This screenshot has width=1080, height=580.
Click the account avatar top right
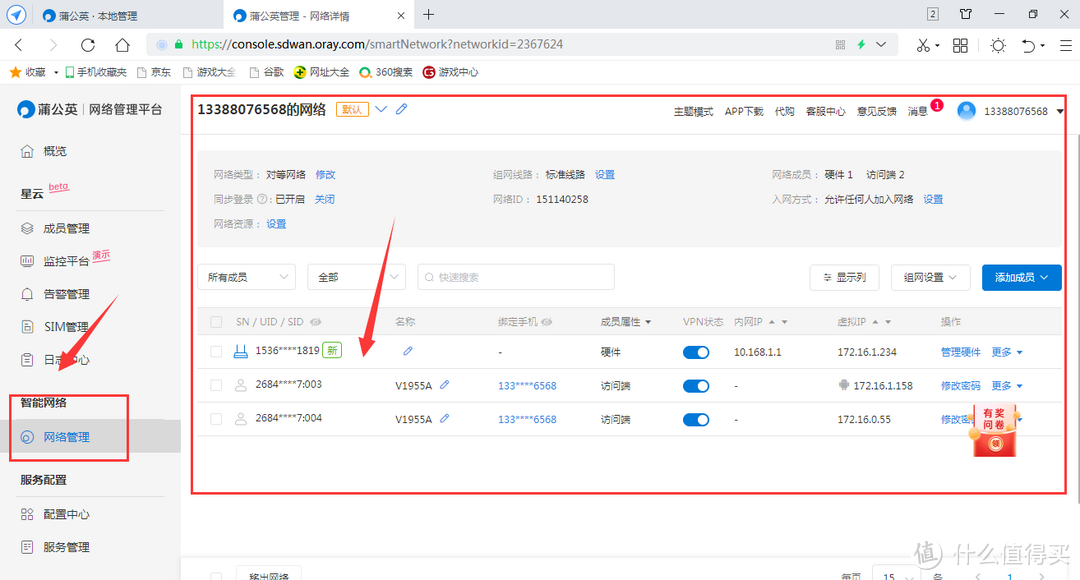(965, 110)
